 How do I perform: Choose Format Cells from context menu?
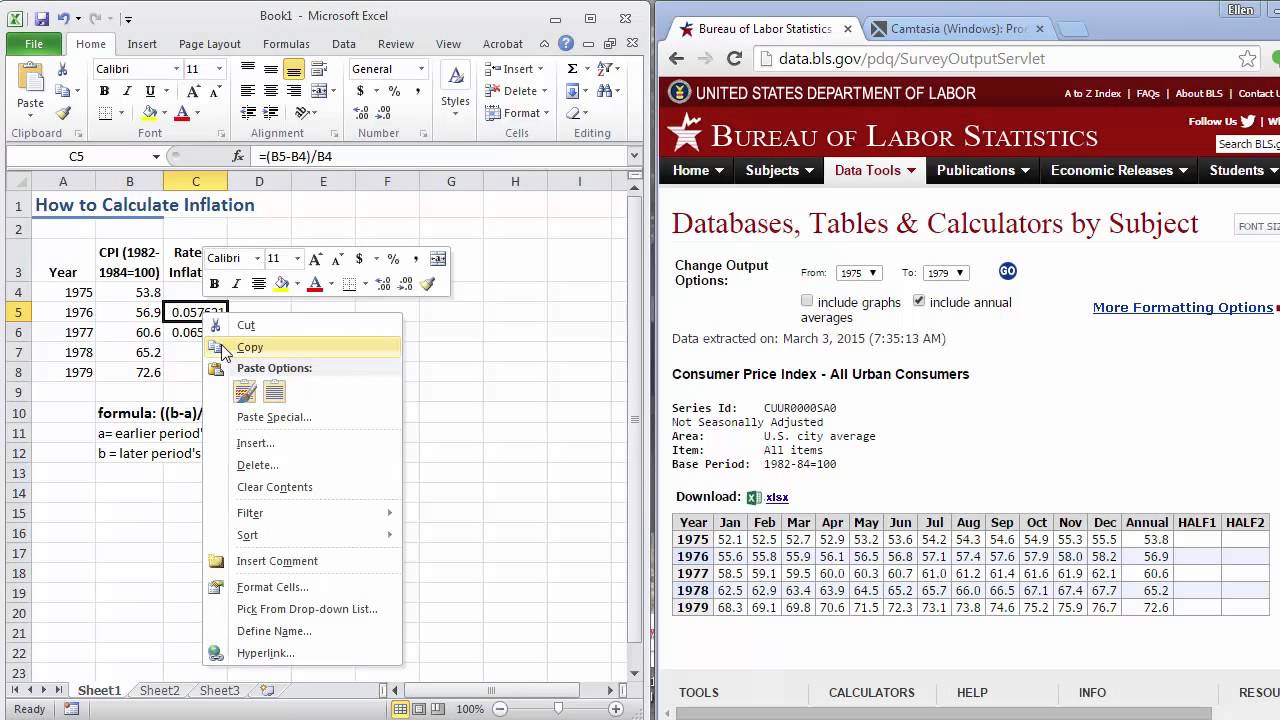tap(302, 587)
